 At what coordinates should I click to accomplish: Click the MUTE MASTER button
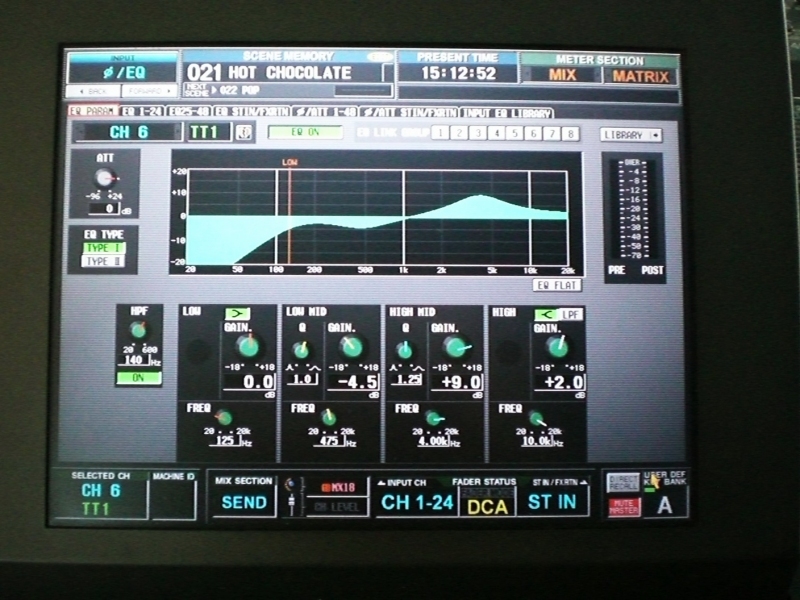click(x=623, y=507)
